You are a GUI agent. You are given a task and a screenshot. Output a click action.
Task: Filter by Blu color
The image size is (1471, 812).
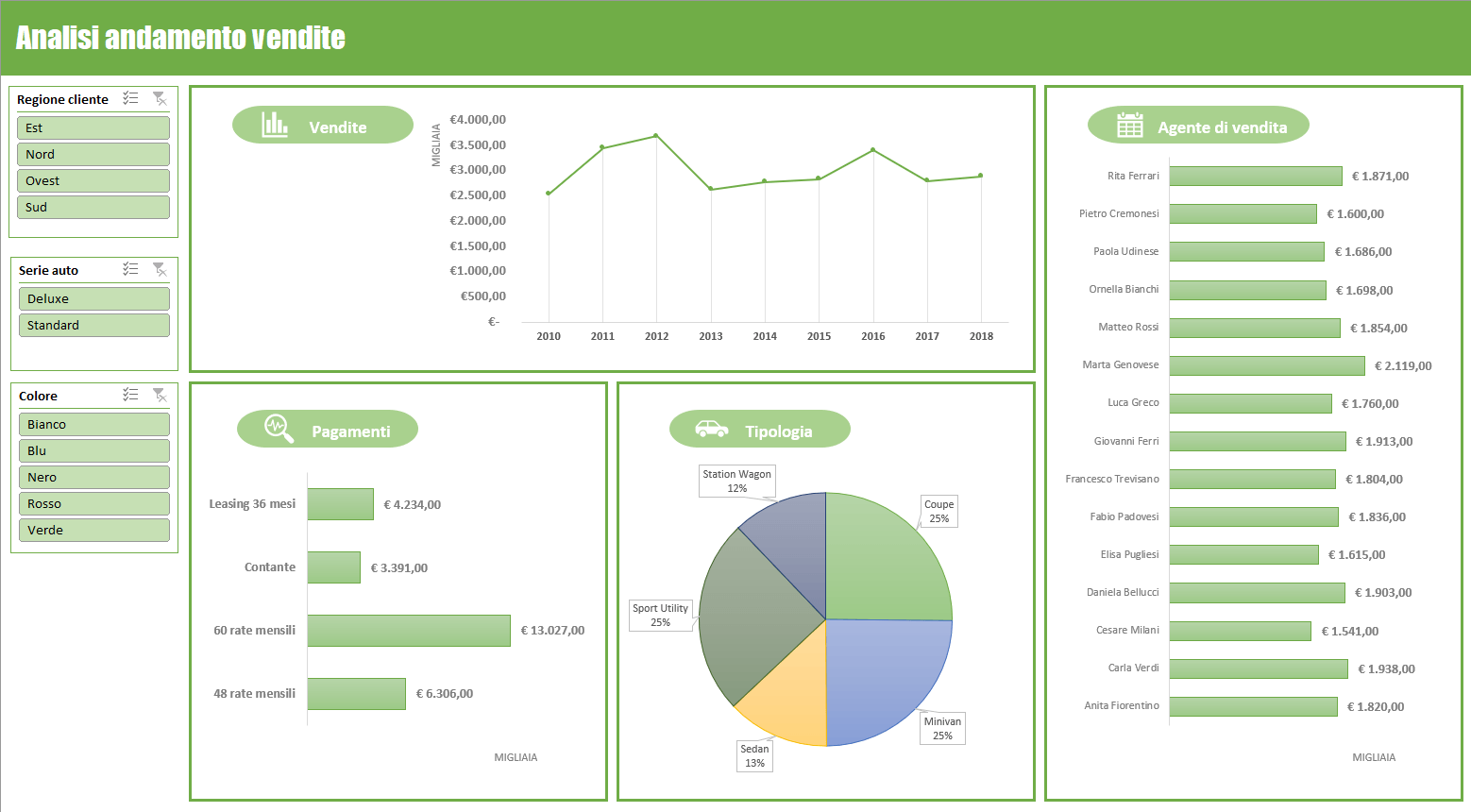tap(93, 450)
